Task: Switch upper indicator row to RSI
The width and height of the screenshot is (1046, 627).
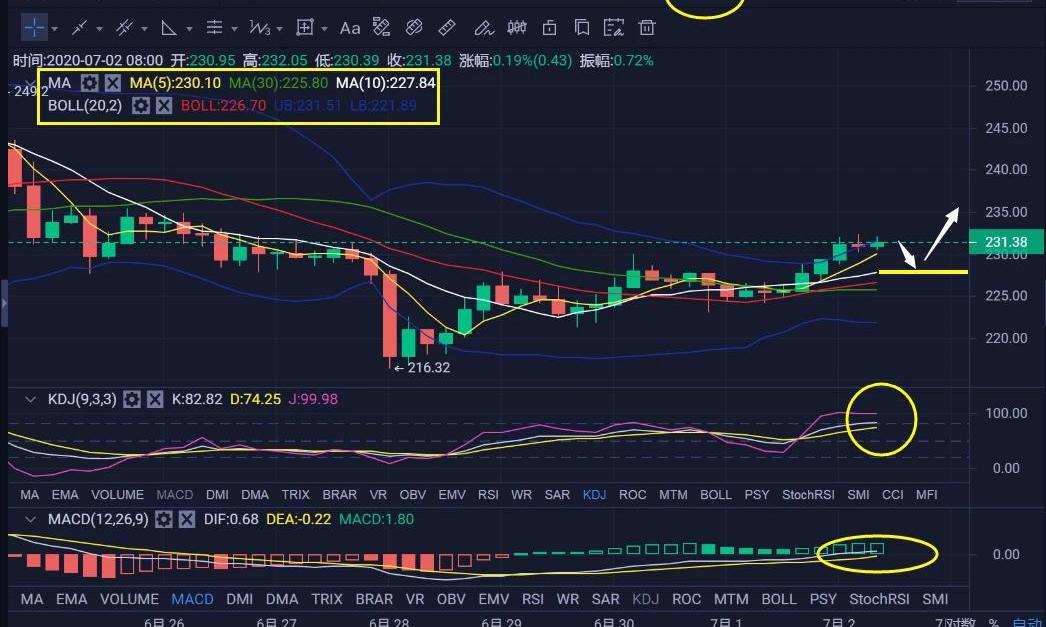Action: tap(488, 494)
